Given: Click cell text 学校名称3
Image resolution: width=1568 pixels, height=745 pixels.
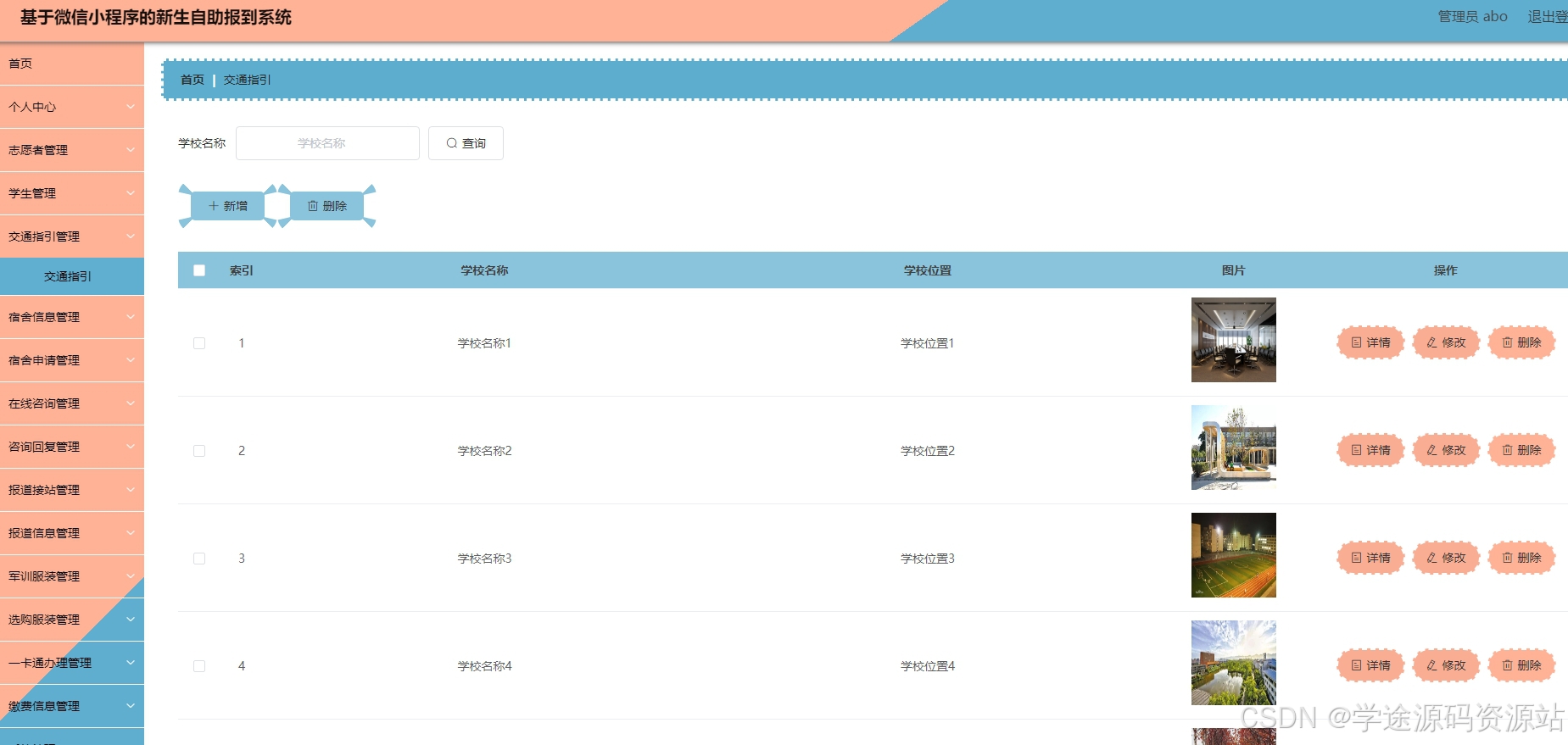Looking at the screenshot, I should 485,559.
